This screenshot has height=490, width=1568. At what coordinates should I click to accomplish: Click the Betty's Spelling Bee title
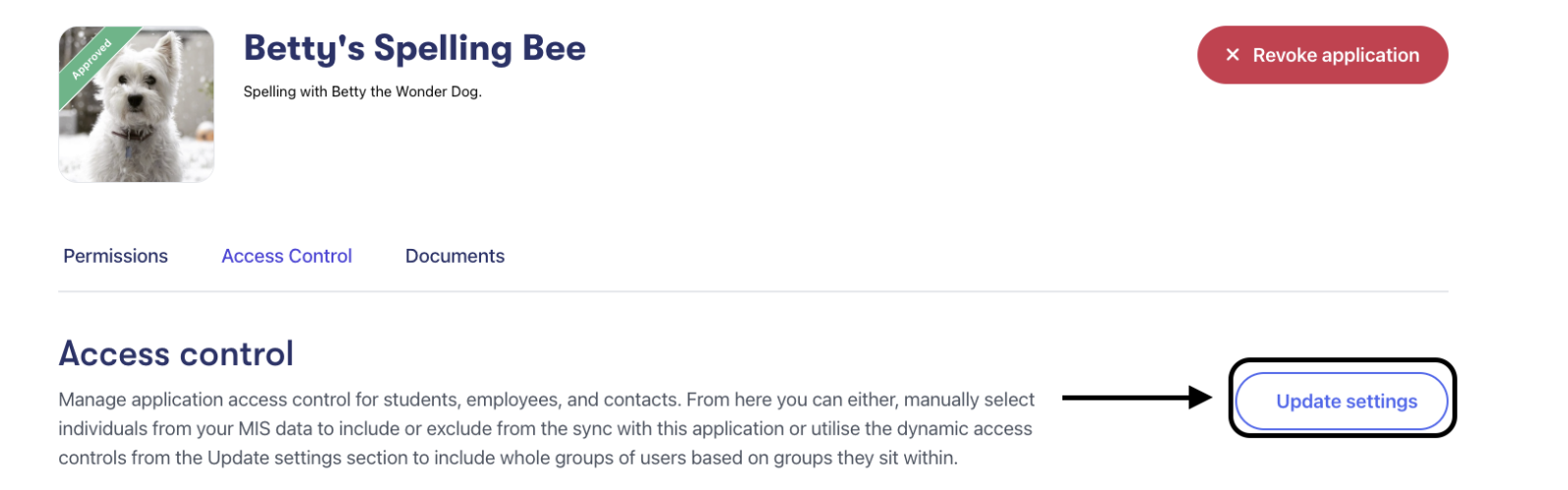tap(414, 48)
